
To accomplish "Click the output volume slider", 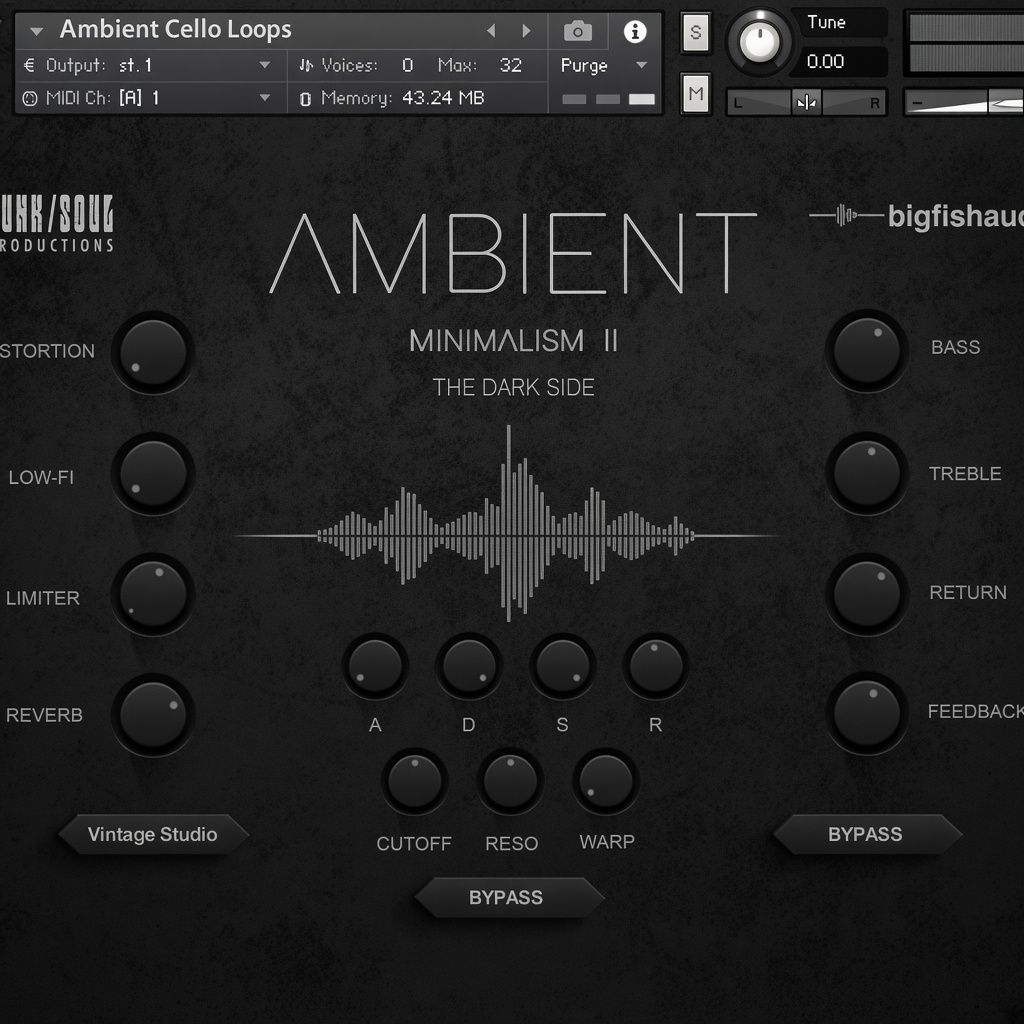I will point(964,103).
